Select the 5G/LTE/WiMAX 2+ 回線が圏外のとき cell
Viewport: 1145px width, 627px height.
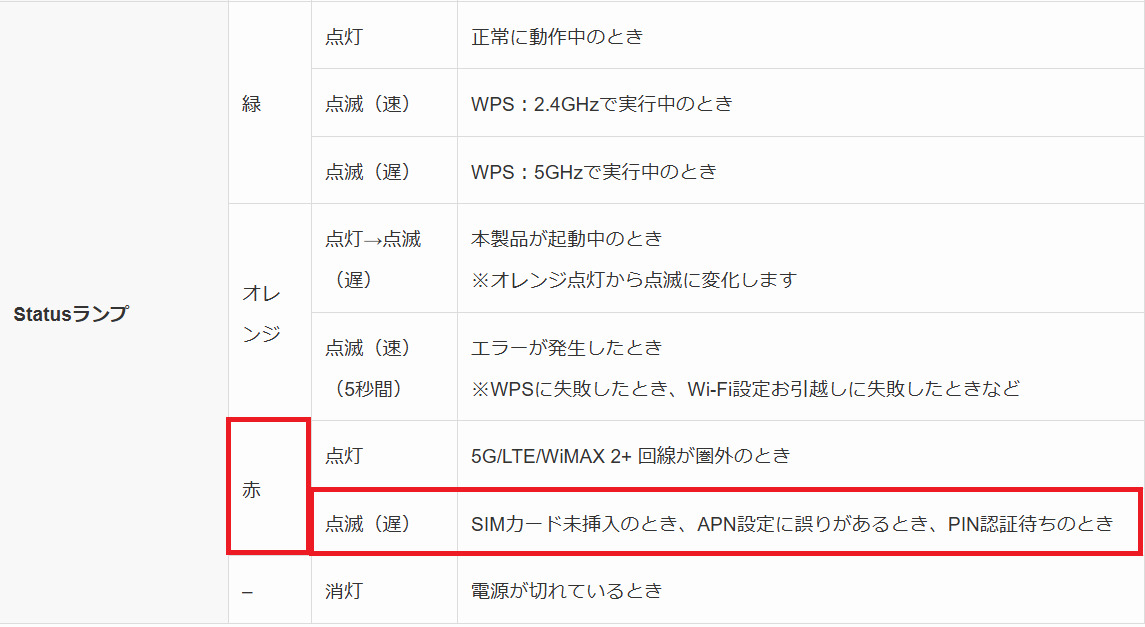click(800, 455)
